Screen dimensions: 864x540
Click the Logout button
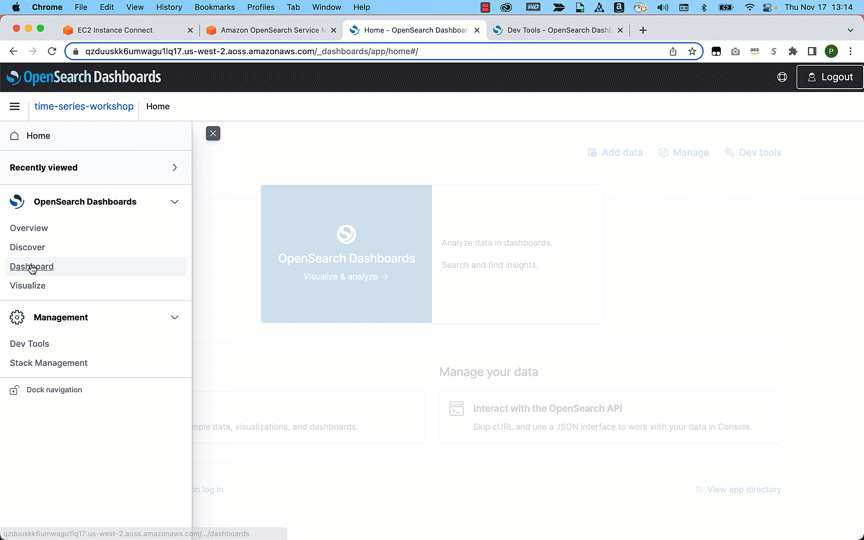coord(830,77)
